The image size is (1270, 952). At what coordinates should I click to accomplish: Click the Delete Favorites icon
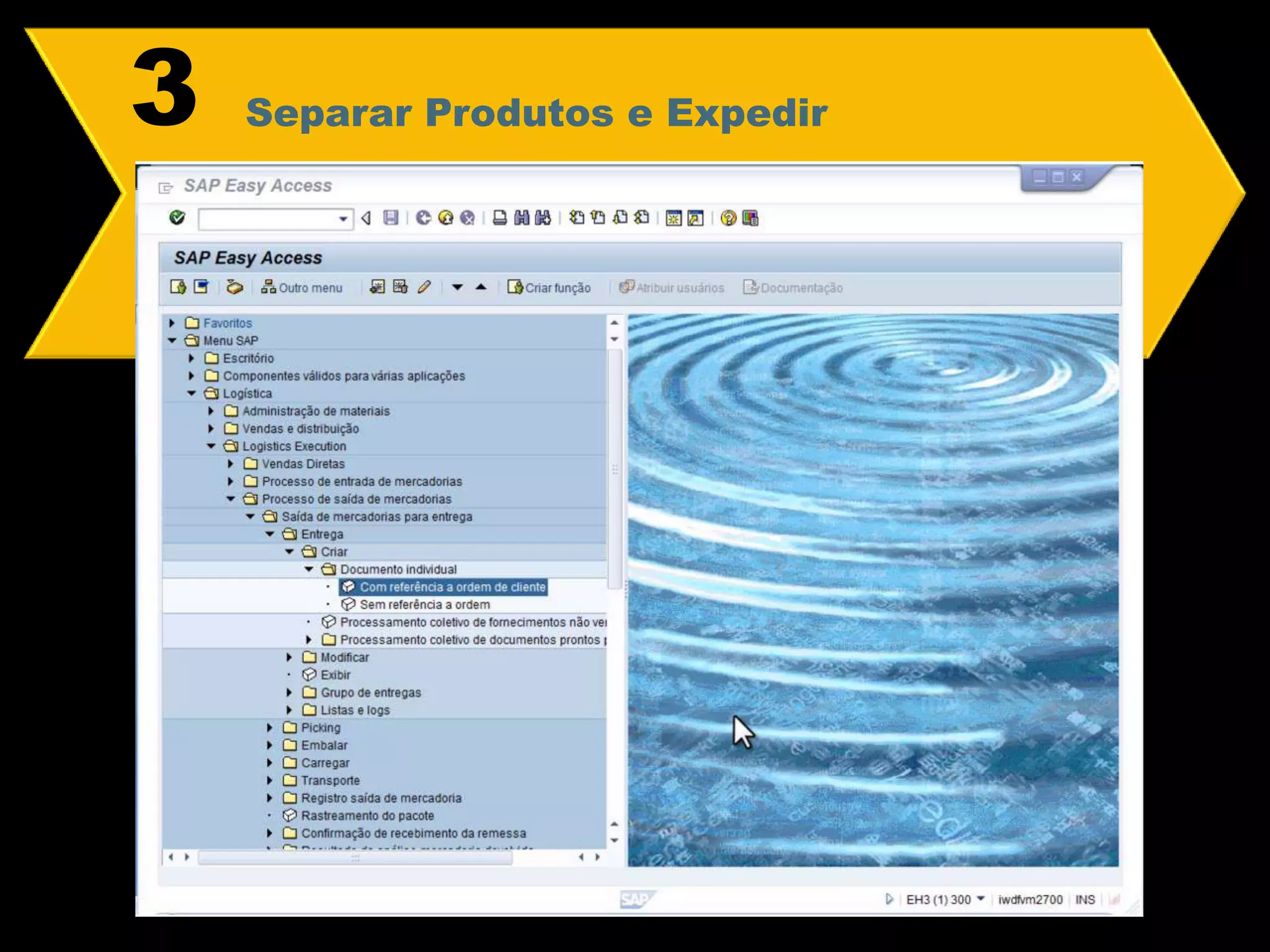click(401, 287)
